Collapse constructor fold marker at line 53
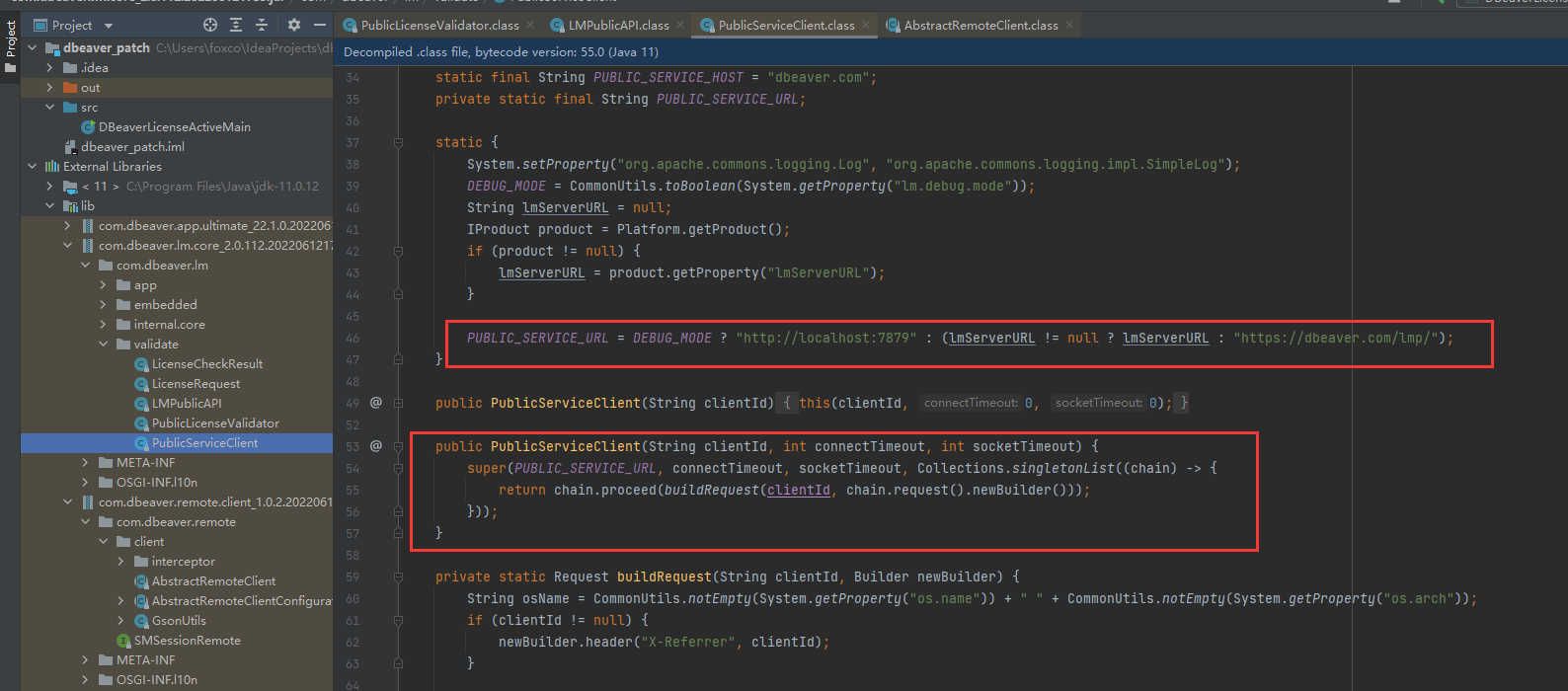The image size is (1568, 691). [398, 446]
